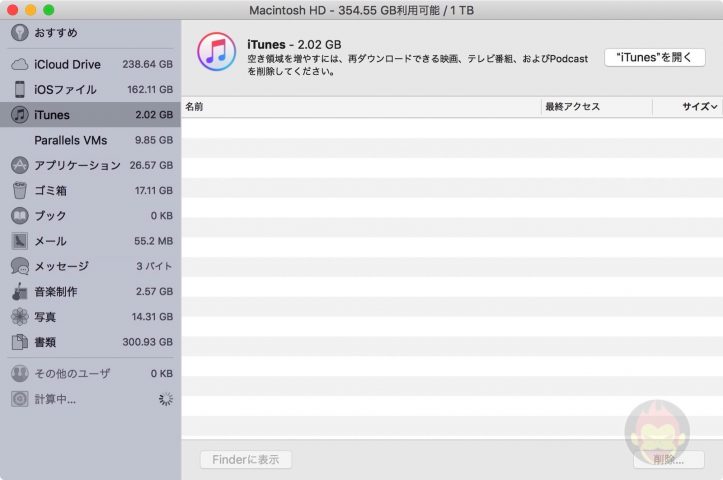Click the large iTunes app icon in header
Image resolution: width=723 pixels, height=480 pixels.
click(x=216, y=51)
